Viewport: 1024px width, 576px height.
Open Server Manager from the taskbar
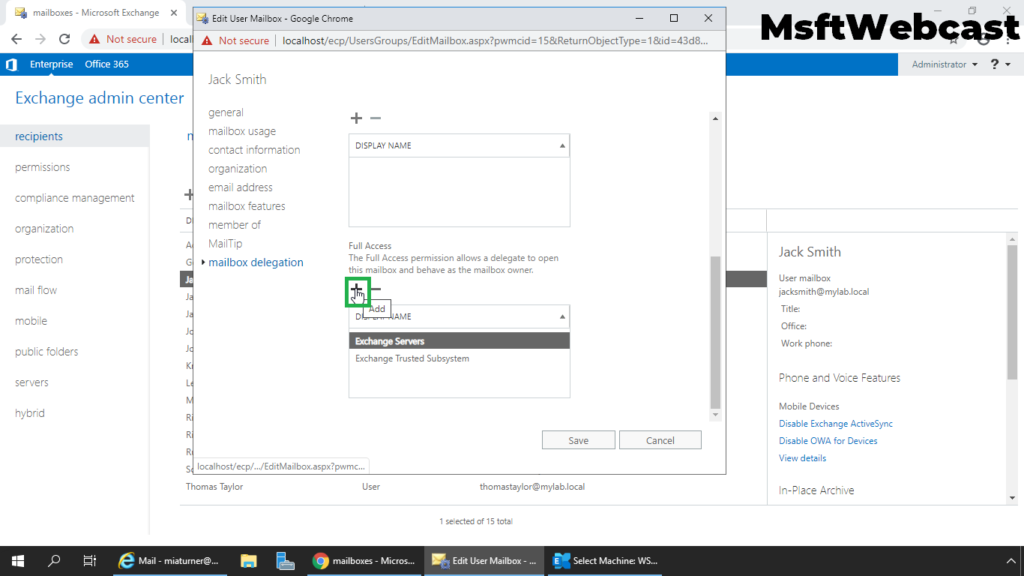click(285, 561)
